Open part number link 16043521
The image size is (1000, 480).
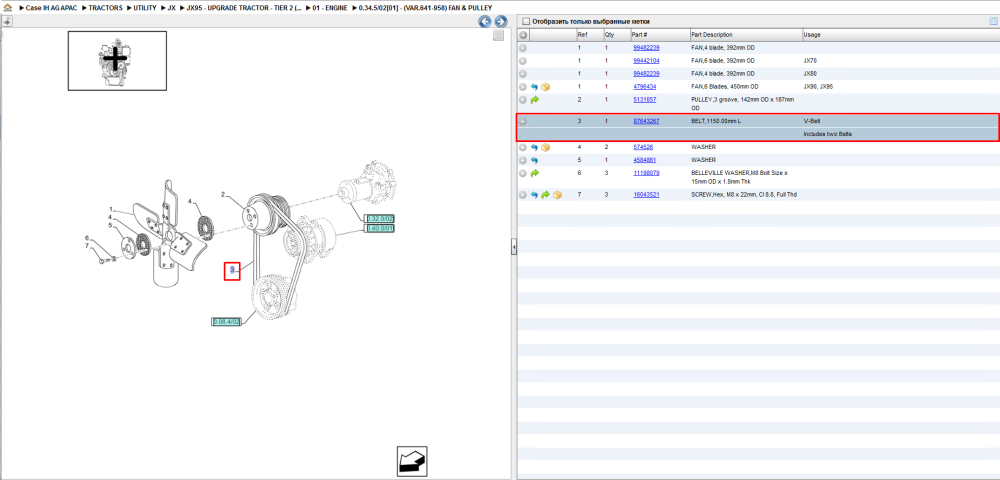646,194
